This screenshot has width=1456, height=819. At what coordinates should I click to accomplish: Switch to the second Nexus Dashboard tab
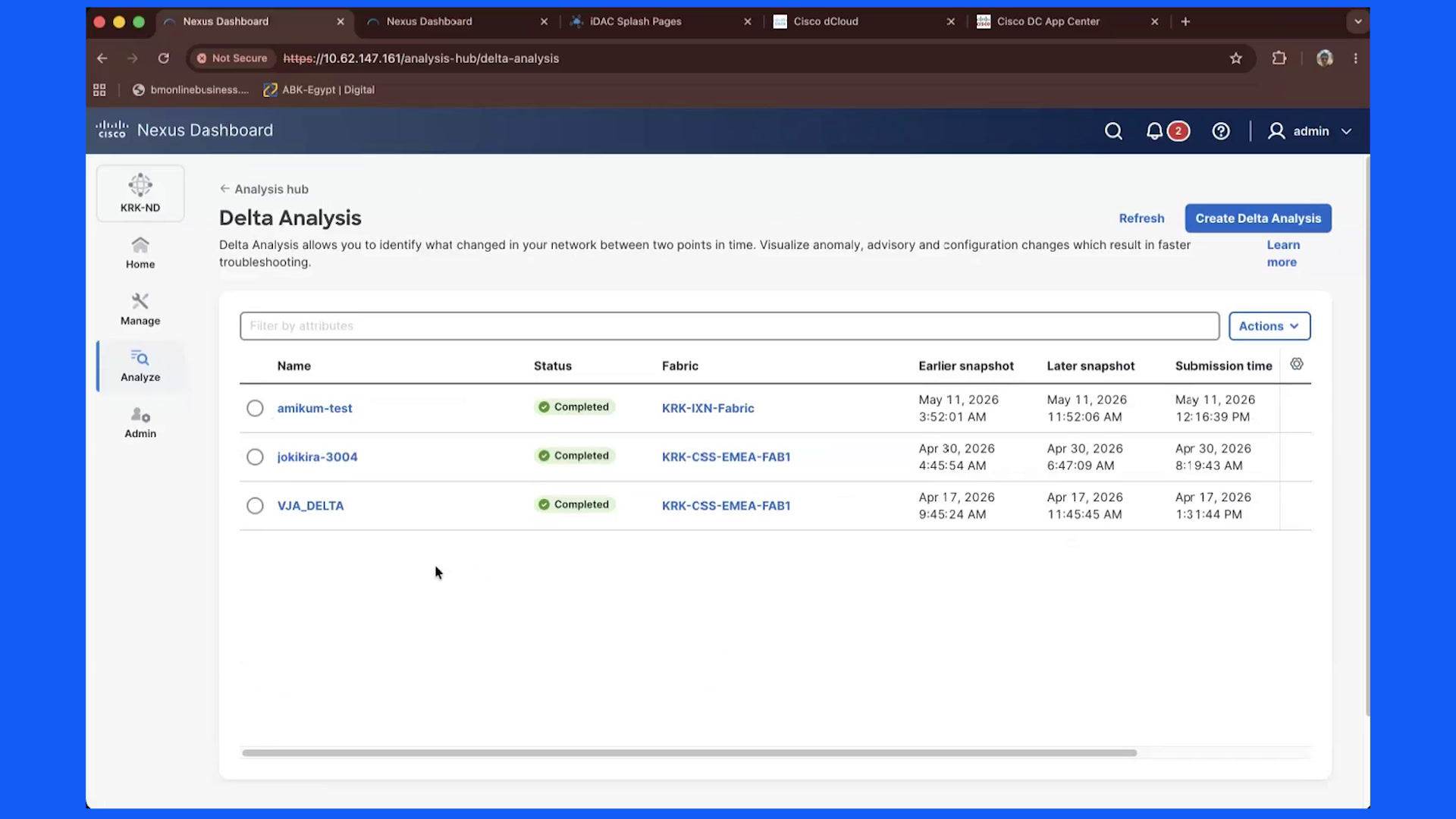pos(458,21)
